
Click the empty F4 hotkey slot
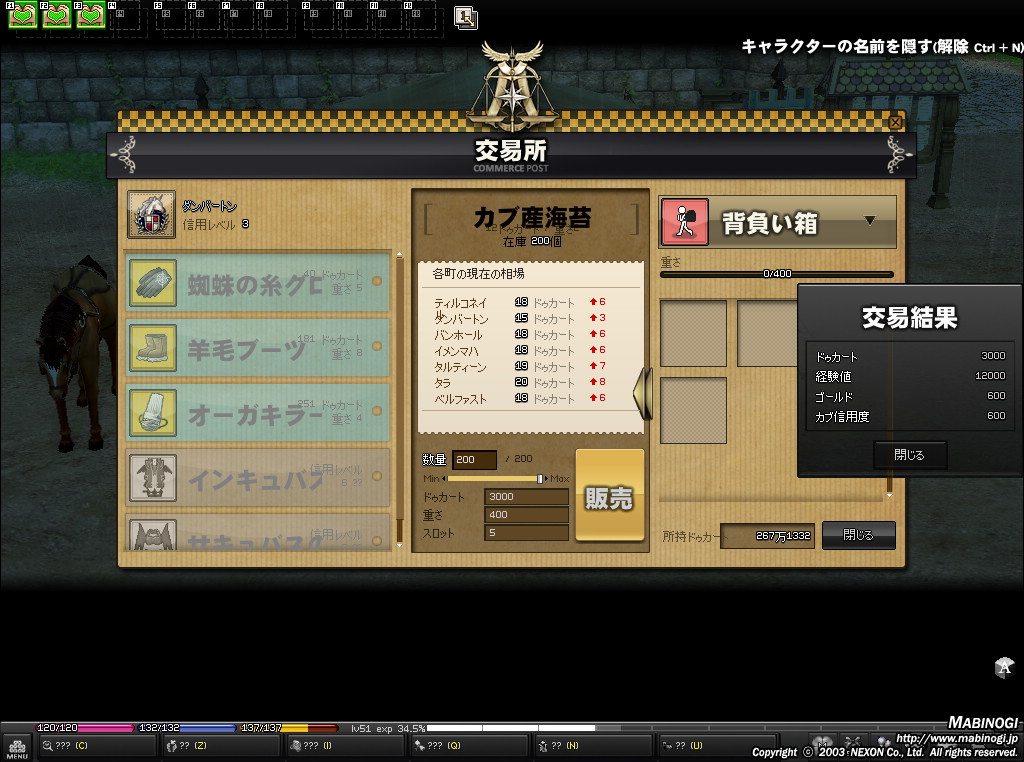[125, 16]
